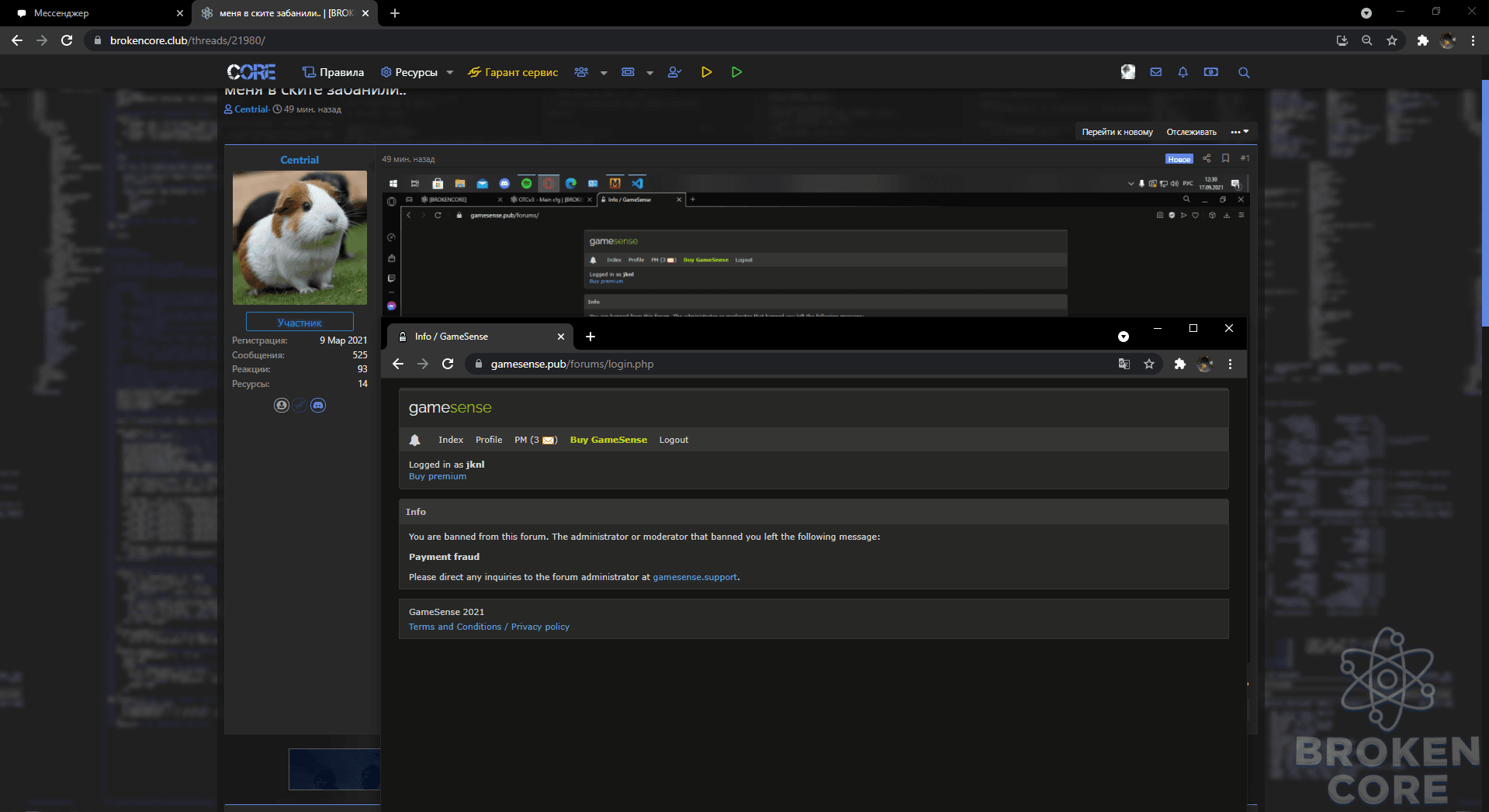
Task: Bookmark this page with Chrome star icon
Action: coord(1392,40)
